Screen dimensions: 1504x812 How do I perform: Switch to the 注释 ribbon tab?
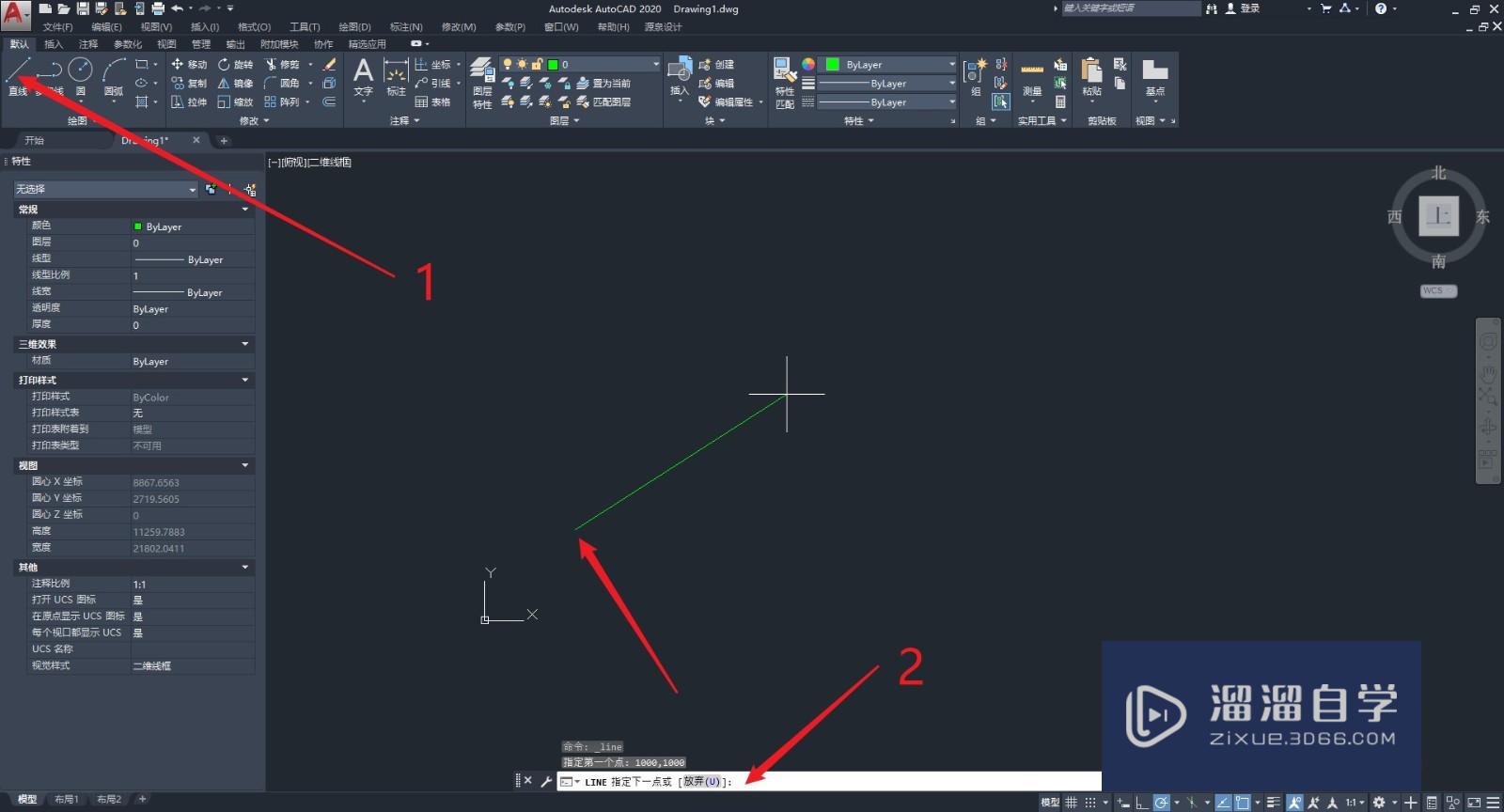coord(88,44)
